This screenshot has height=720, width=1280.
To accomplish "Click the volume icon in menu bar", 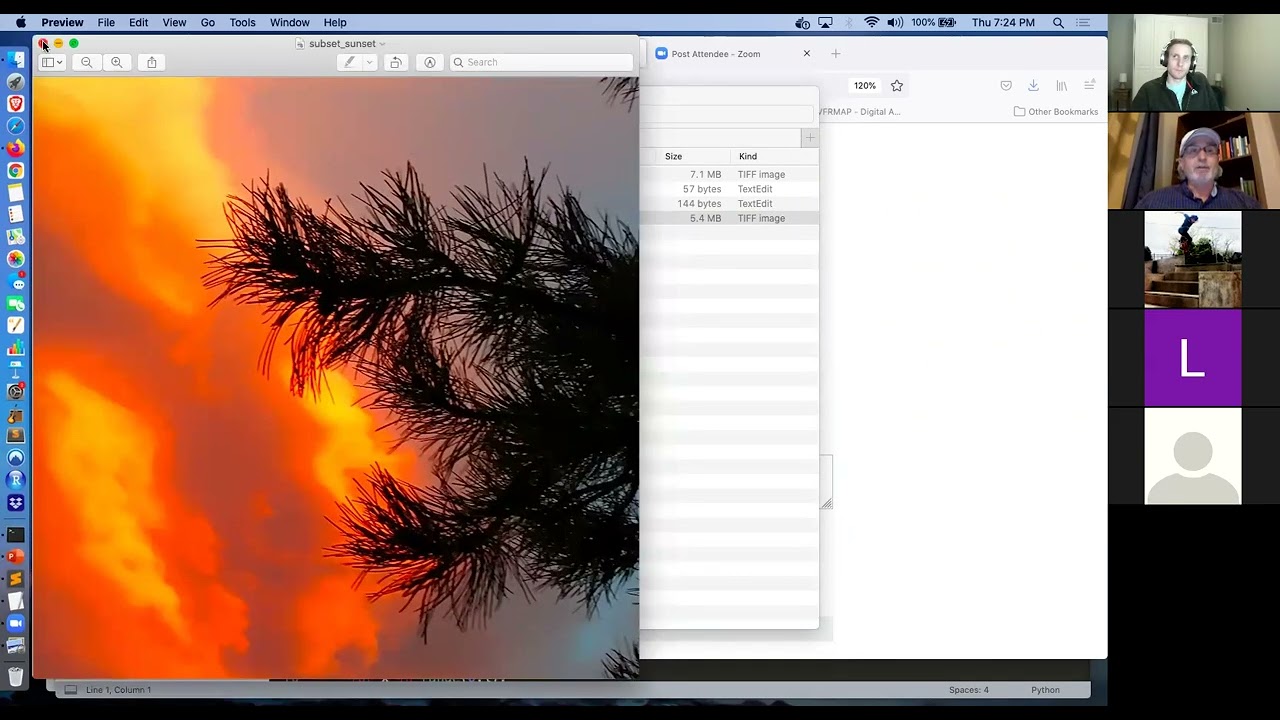I will tap(894, 22).
